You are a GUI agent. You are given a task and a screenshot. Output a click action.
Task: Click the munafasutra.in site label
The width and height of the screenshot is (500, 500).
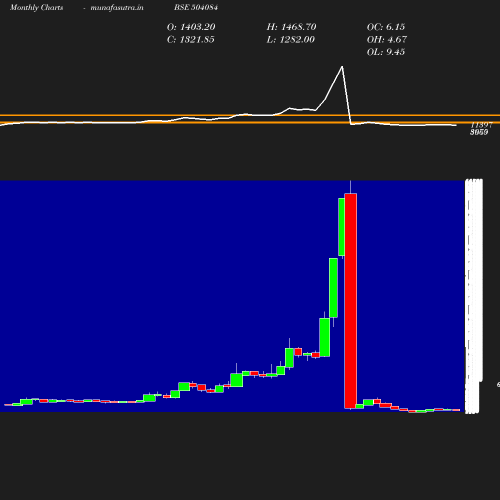click(117, 7)
